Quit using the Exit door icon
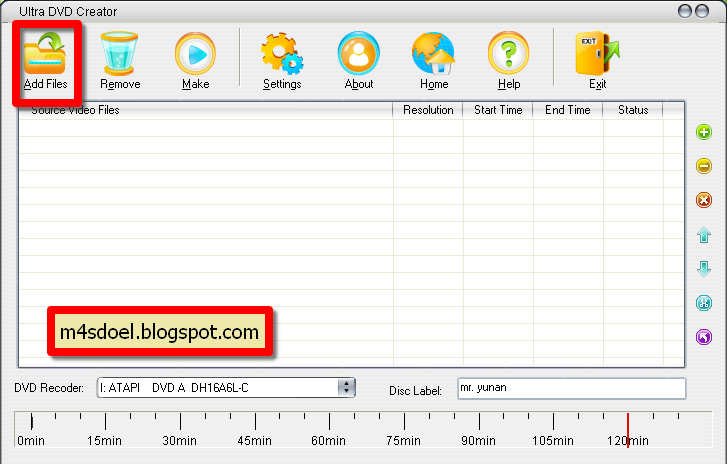The height and width of the screenshot is (464, 727). (597, 54)
